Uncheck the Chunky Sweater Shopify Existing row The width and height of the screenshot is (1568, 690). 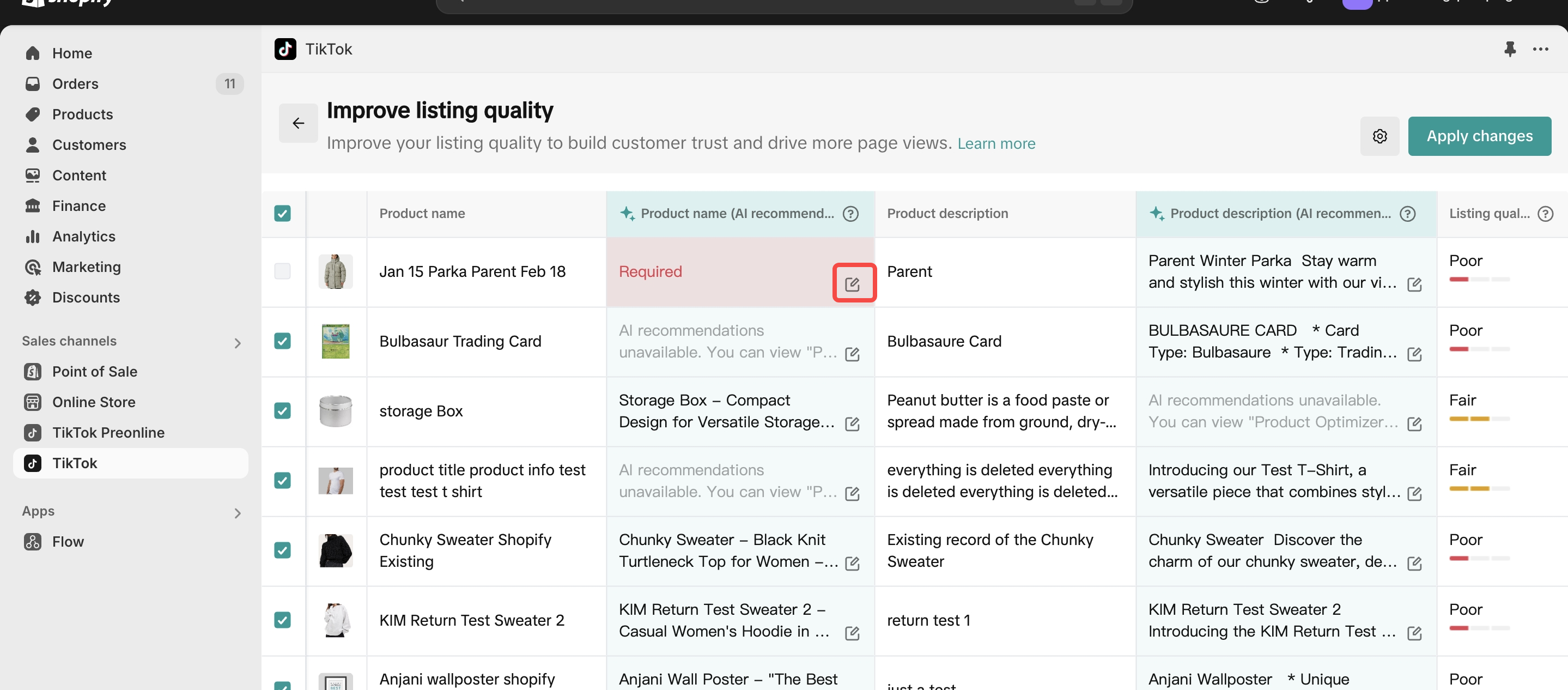282,550
